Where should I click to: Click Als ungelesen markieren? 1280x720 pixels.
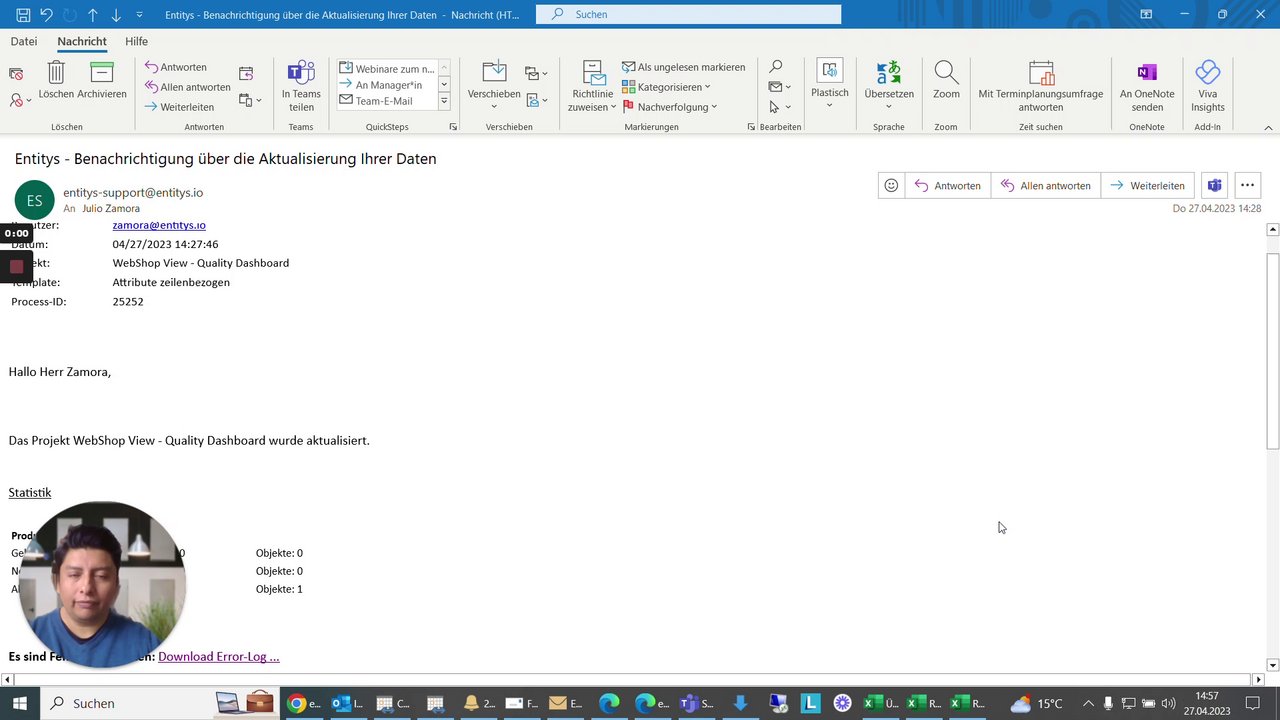point(684,67)
